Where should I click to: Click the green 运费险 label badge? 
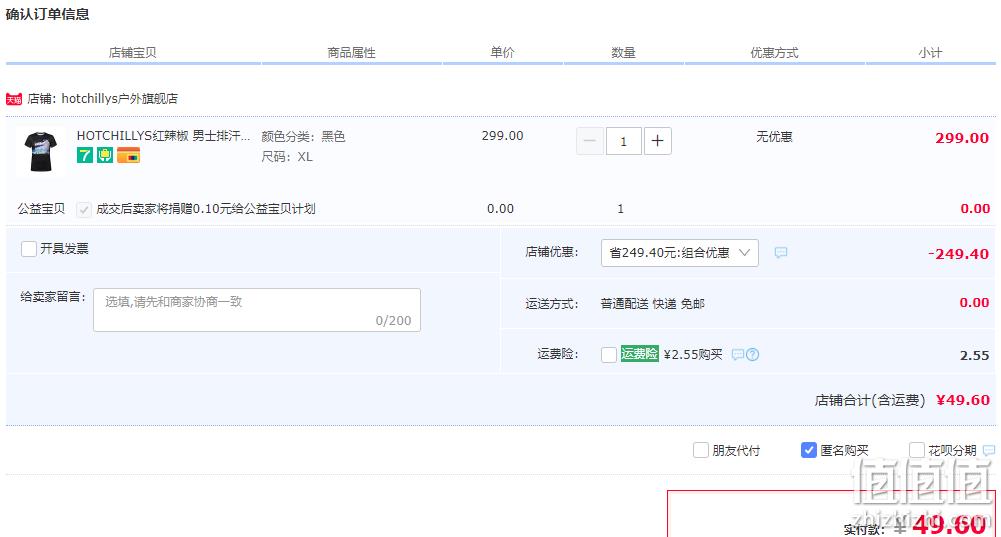click(640, 354)
